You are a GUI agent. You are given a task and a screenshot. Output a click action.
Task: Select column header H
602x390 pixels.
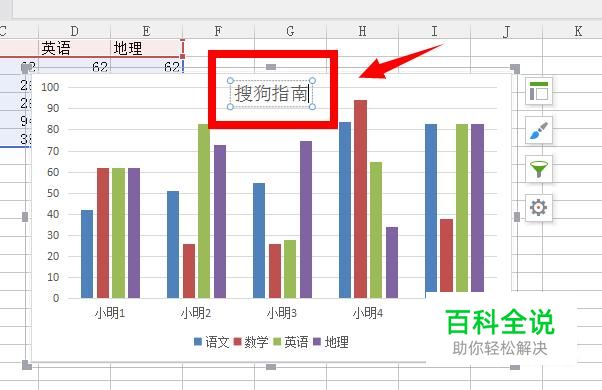click(x=362, y=31)
